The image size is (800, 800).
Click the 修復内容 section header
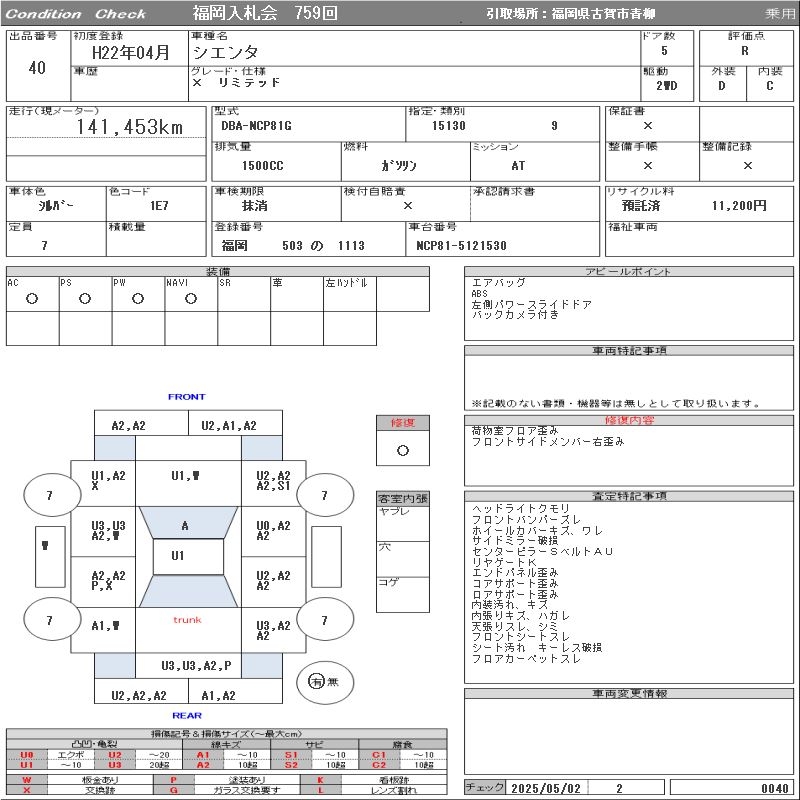tap(629, 421)
